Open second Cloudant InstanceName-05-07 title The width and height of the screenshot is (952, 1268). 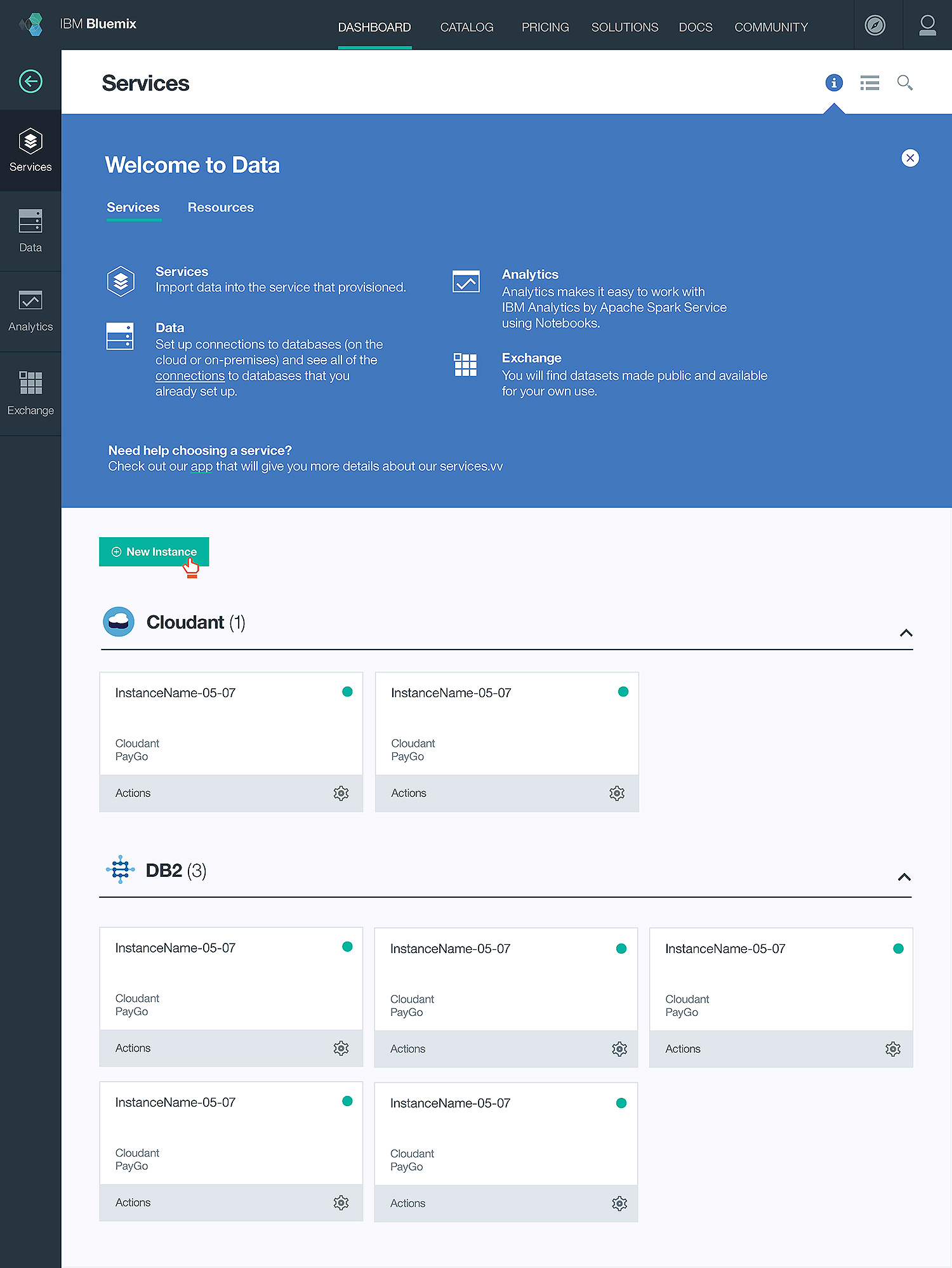coord(451,693)
